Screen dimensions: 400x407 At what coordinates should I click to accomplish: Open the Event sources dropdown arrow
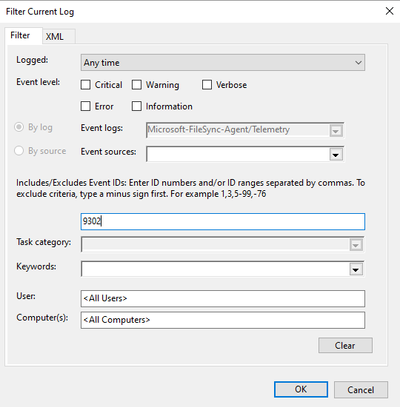tap(336, 155)
